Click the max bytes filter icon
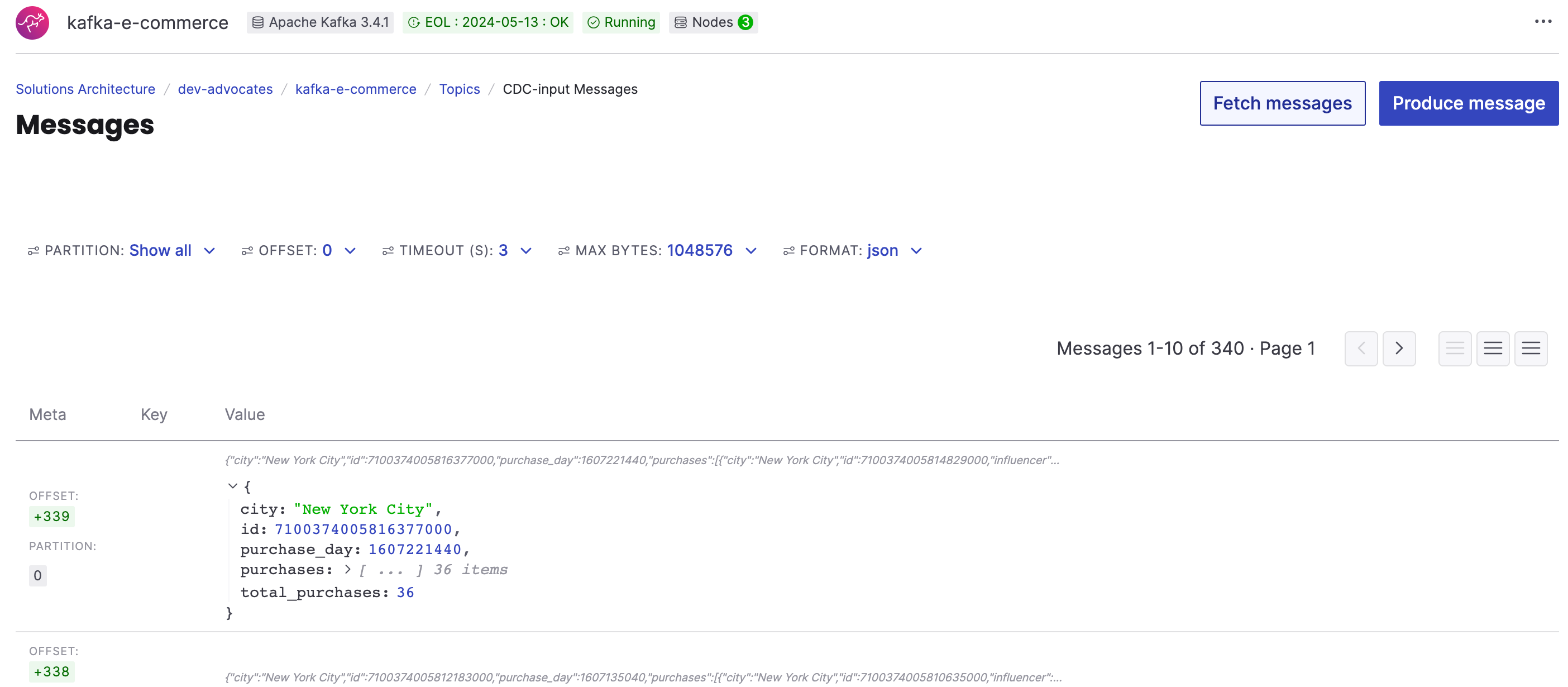 click(x=562, y=250)
